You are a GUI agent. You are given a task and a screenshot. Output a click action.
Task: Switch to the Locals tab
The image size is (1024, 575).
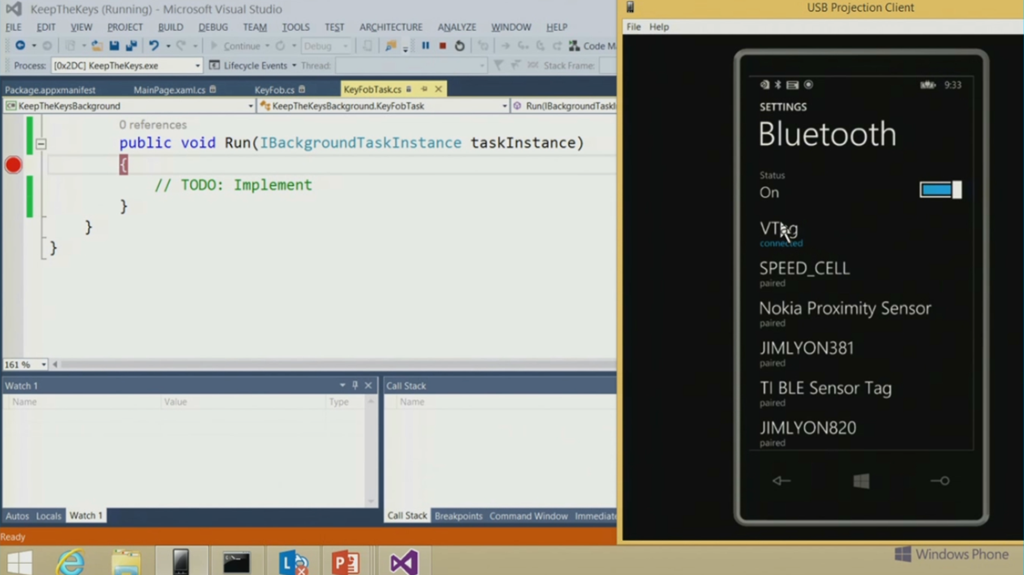[48, 516]
